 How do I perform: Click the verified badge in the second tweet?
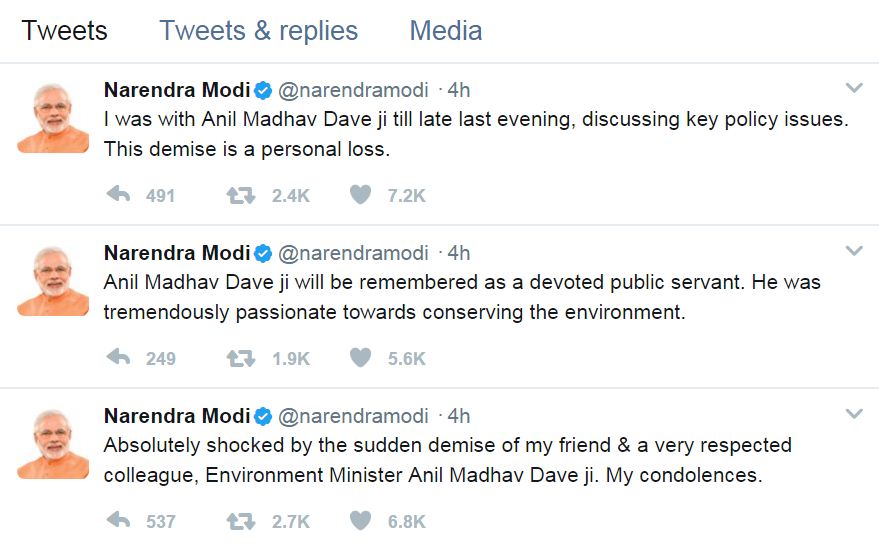coord(263,253)
